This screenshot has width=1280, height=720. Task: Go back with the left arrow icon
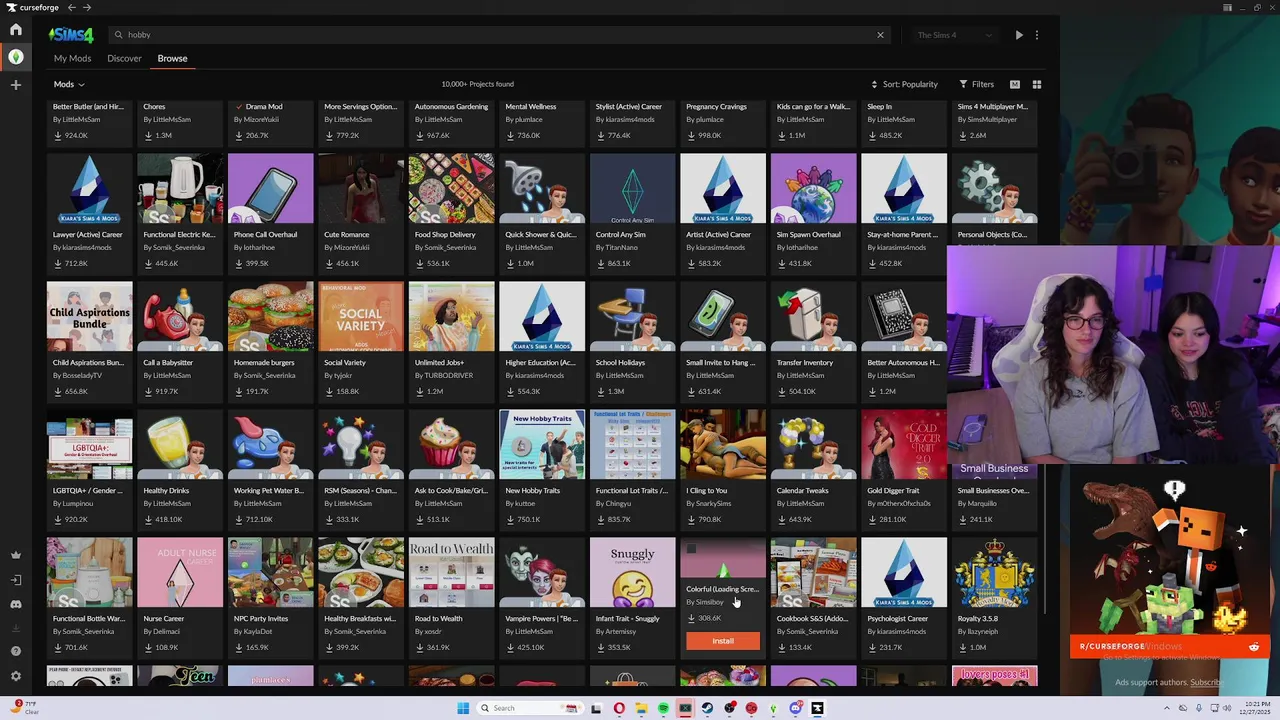point(71,7)
